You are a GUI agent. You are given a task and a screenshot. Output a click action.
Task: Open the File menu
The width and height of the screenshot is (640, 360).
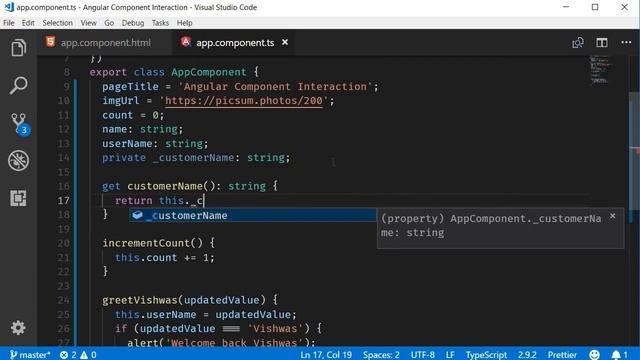click(x=9, y=23)
